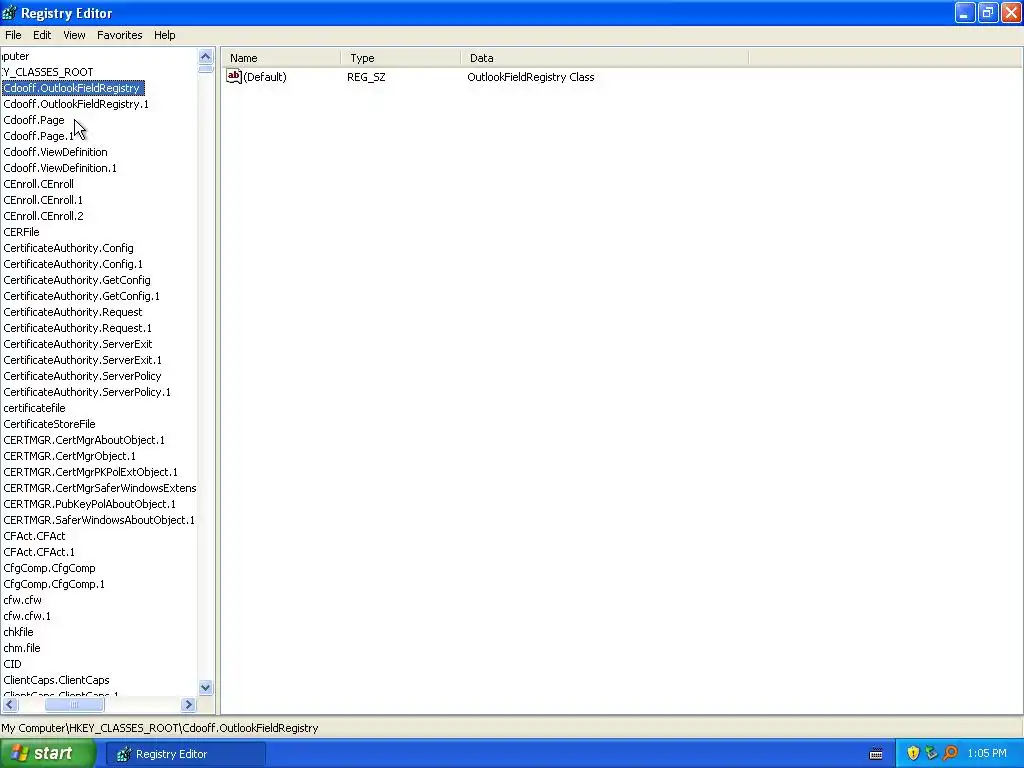The height and width of the screenshot is (768, 1024).
Task: Click the magnifier tray icon
Action: 950,753
